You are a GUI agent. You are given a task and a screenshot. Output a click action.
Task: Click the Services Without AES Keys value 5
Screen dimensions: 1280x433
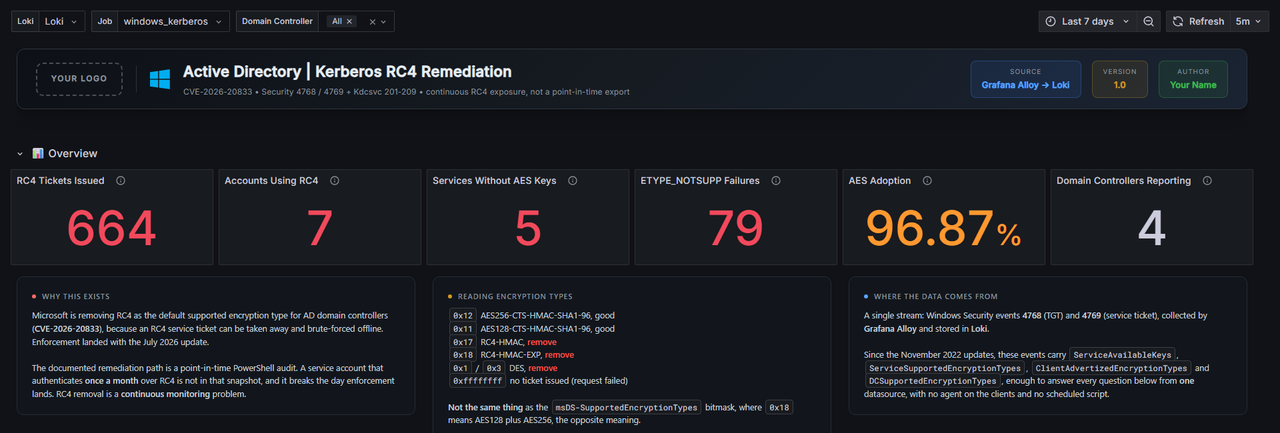point(528,229)
